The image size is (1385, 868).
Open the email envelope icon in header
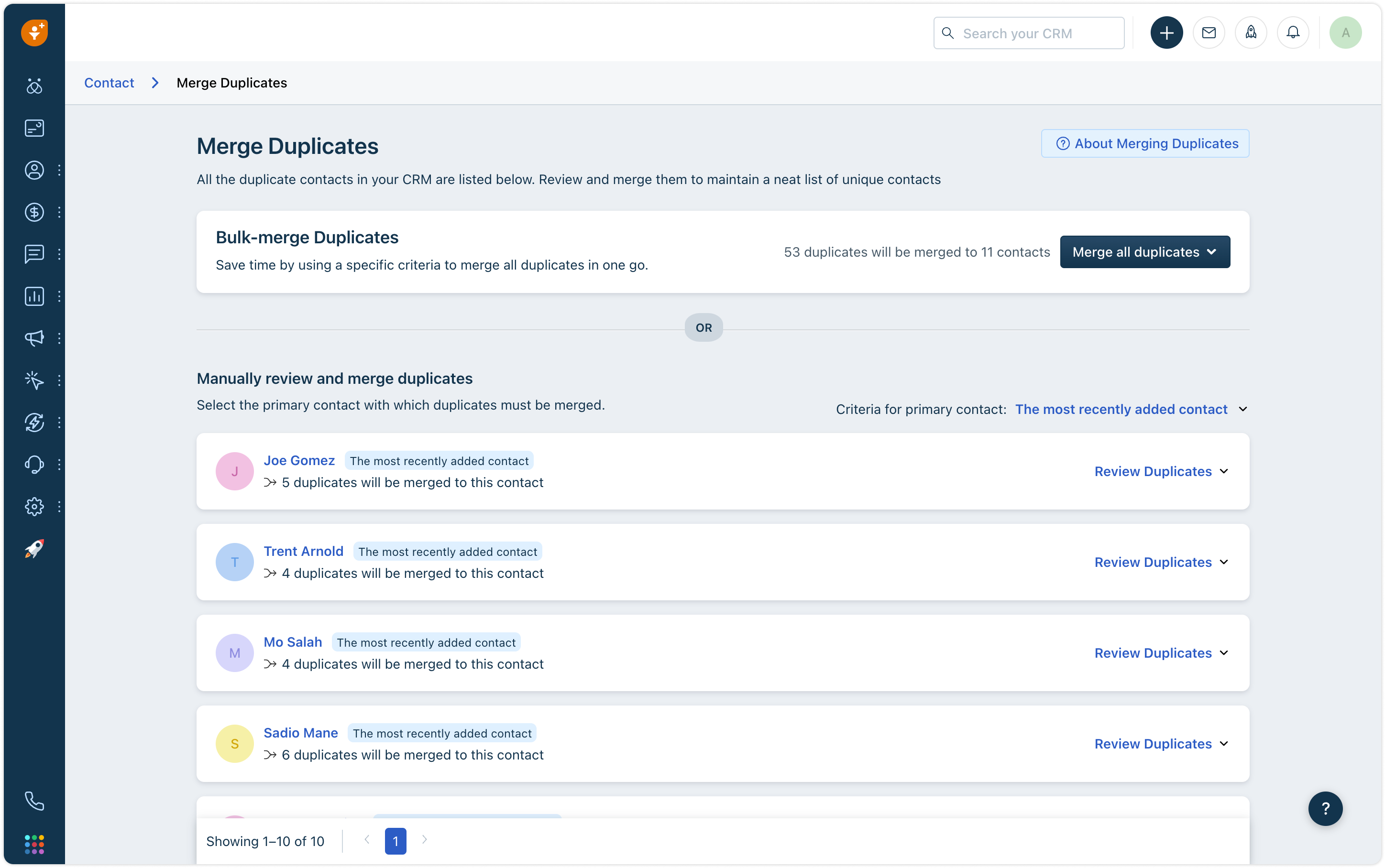click(1209, 33)
